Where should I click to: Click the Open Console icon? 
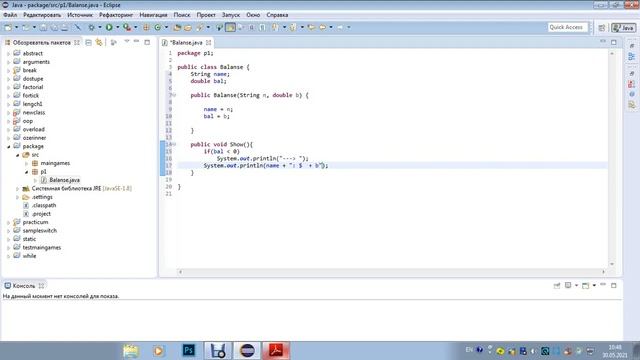click(585, 285)
